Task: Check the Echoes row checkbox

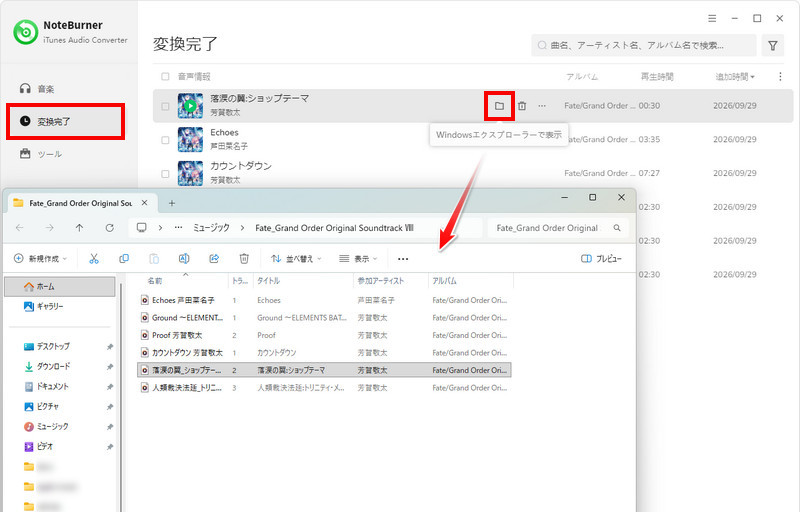Action: [165, 140]
